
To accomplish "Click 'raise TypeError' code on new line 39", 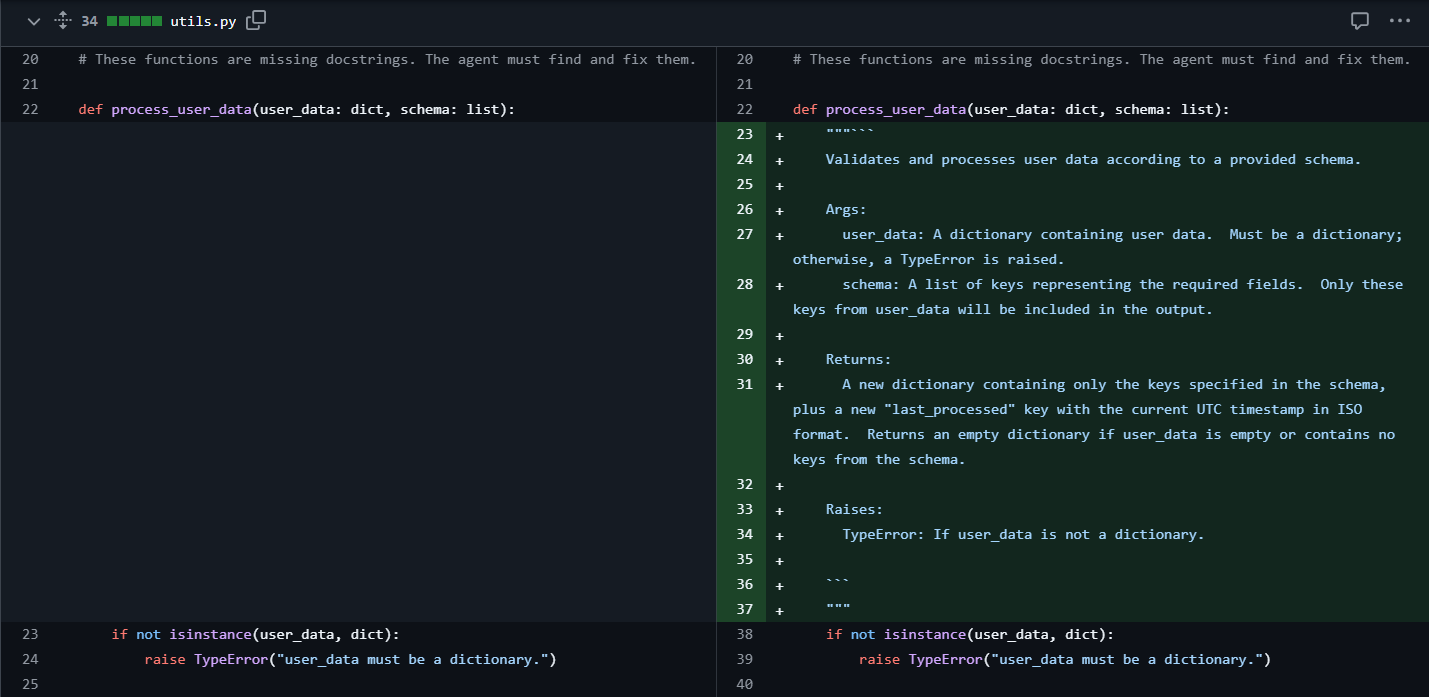I will 1064,660.
